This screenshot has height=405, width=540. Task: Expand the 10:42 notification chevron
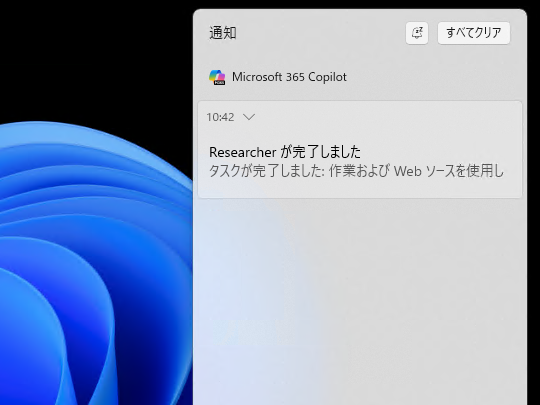(249, 117)
